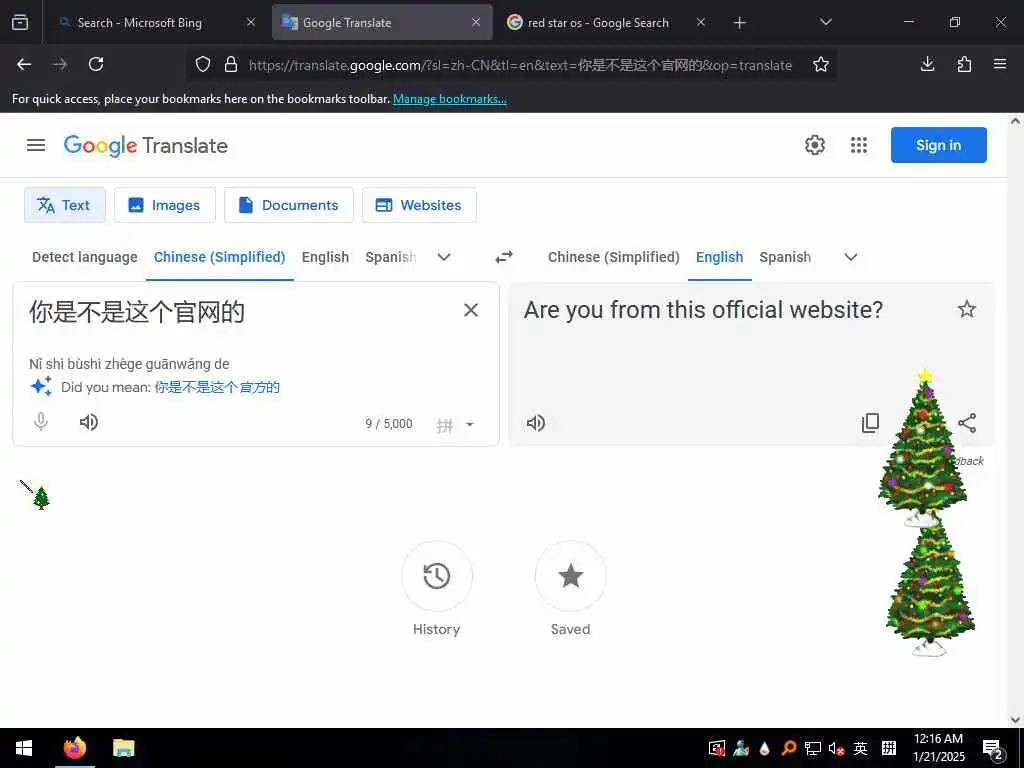The width and height of the screenshot is (1024, 768).
Task: Open the notification center
Action: [993, 749]
